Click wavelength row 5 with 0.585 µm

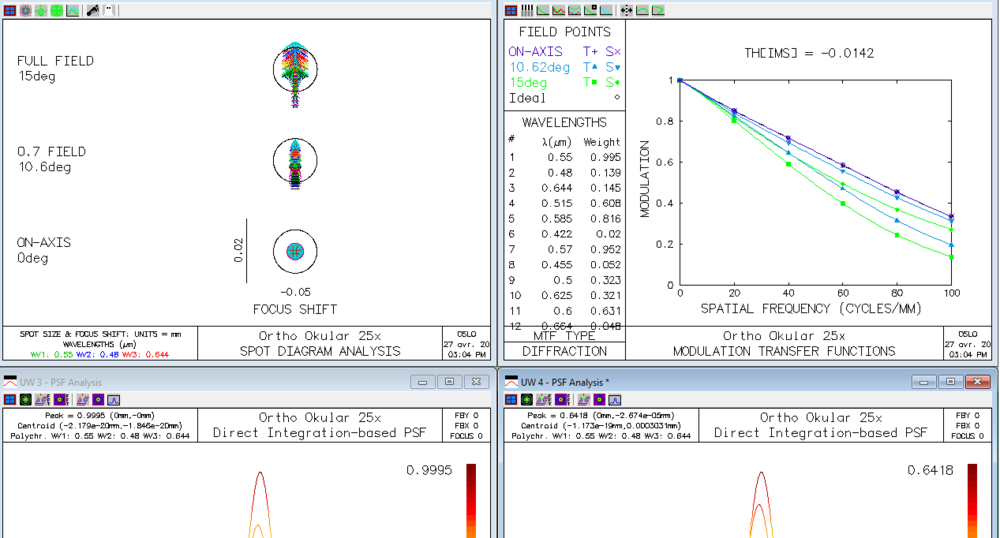[564, 219]
